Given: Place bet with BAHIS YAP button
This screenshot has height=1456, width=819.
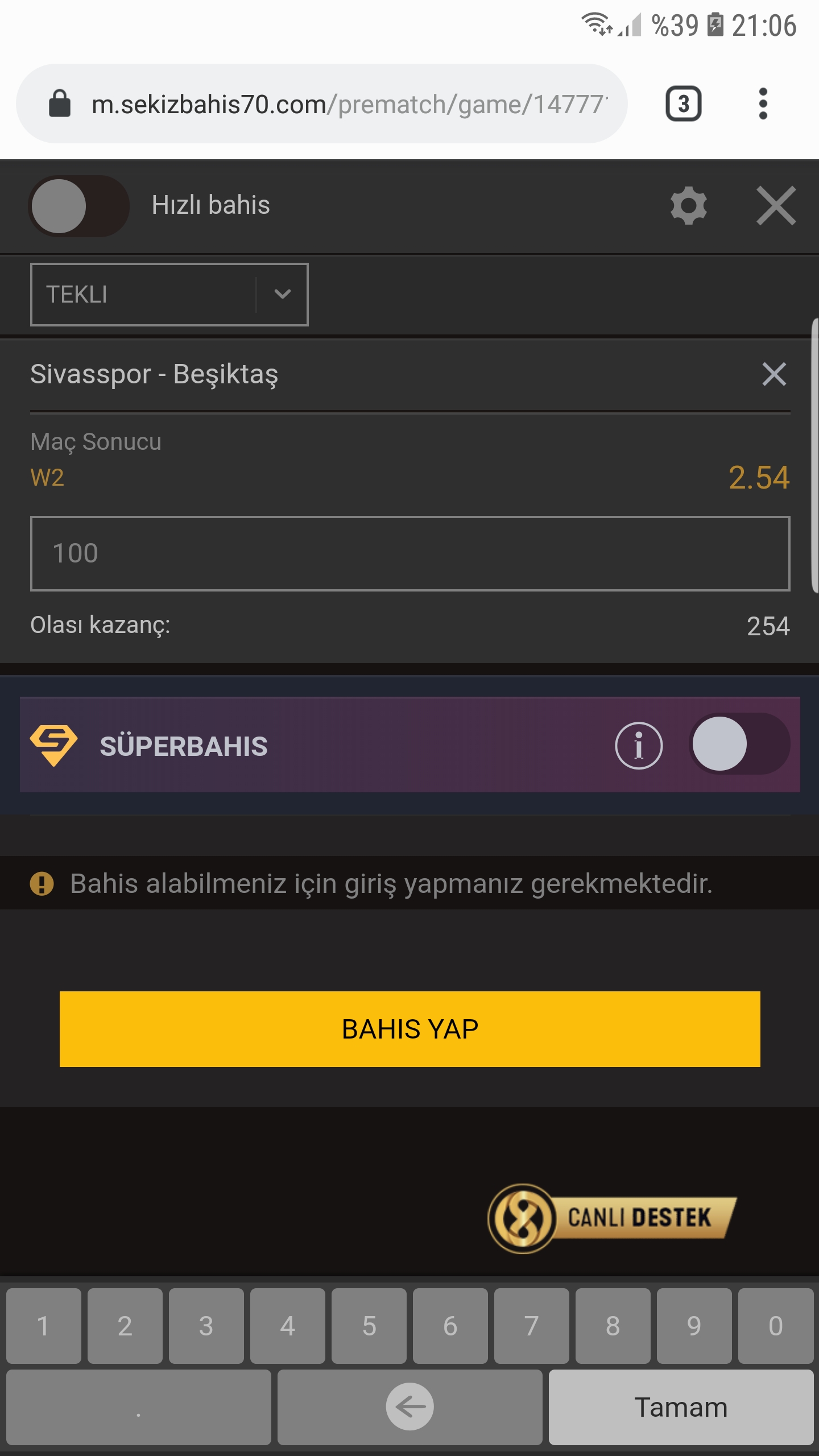Looking at the screenshot, I should tap(409, 1029).
